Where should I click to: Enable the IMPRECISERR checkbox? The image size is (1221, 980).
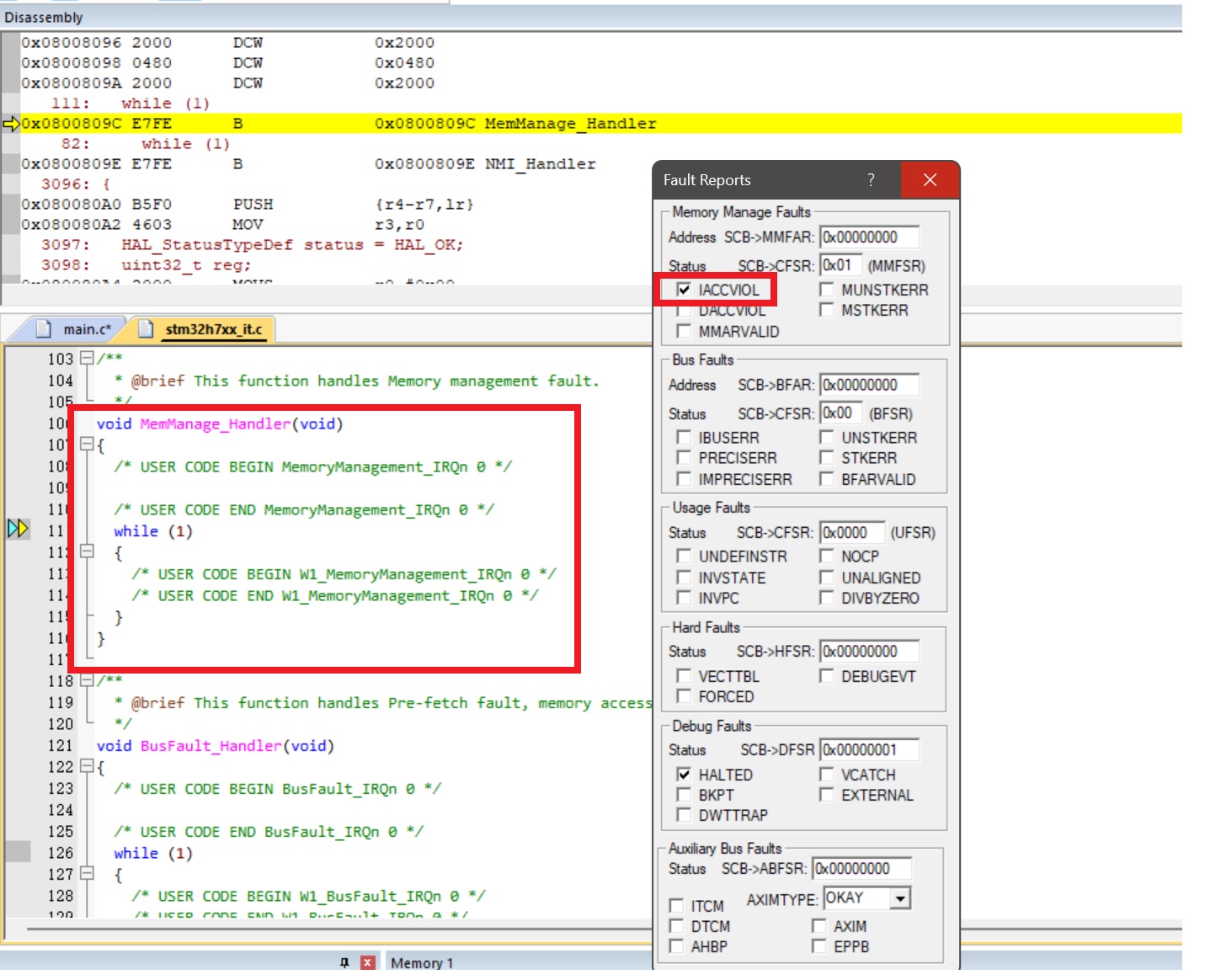(684, 479)
